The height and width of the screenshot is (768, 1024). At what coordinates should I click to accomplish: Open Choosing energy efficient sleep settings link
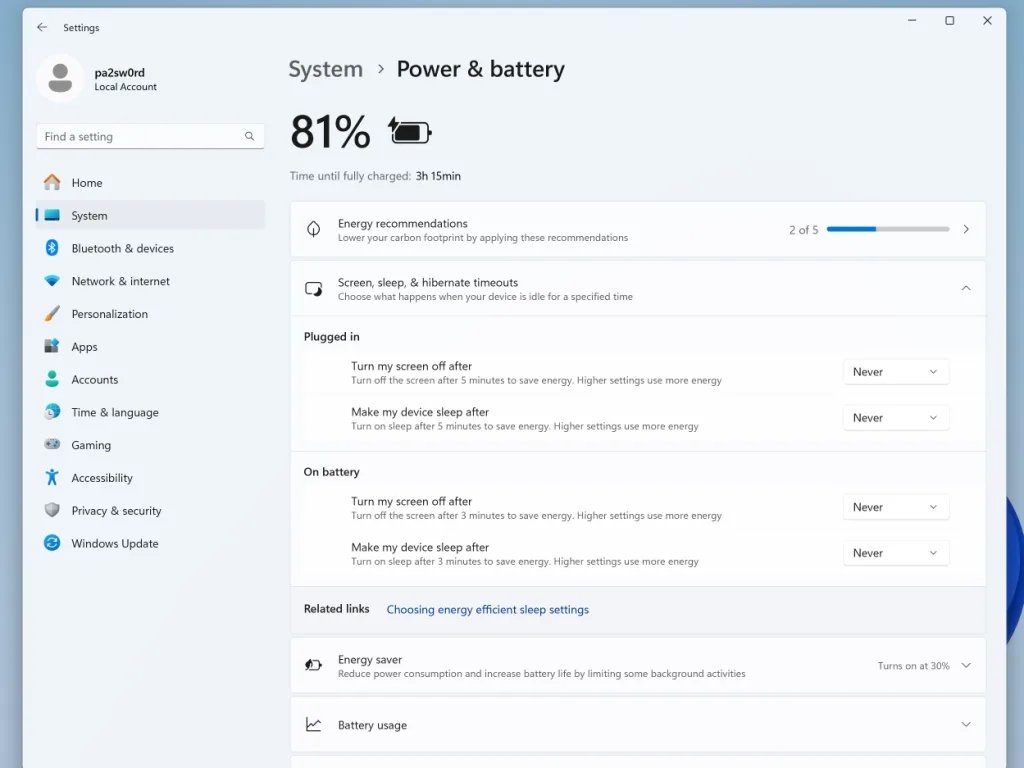coord(487,609)
